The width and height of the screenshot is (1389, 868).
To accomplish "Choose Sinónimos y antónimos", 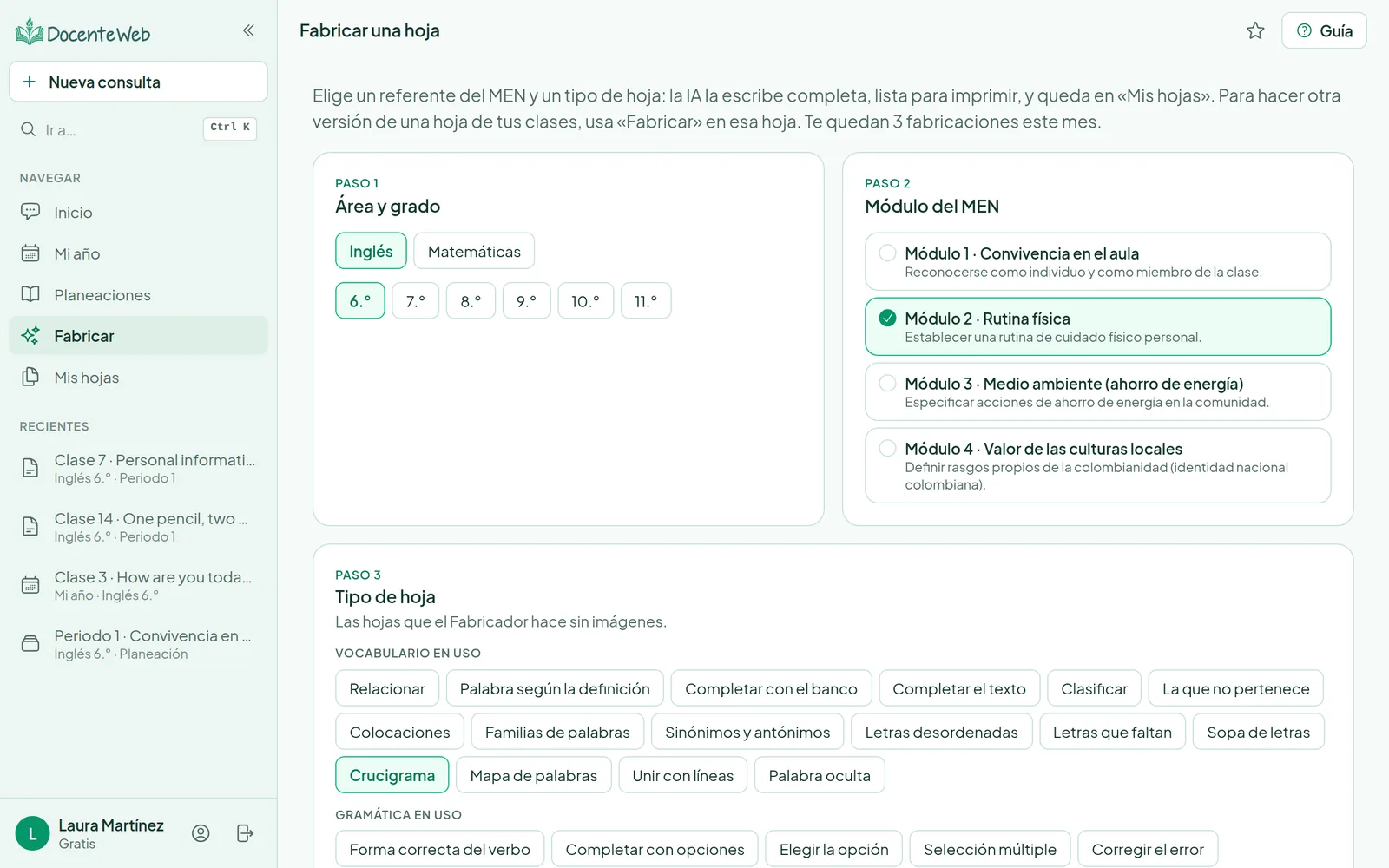I will click(x=747, y=732).
